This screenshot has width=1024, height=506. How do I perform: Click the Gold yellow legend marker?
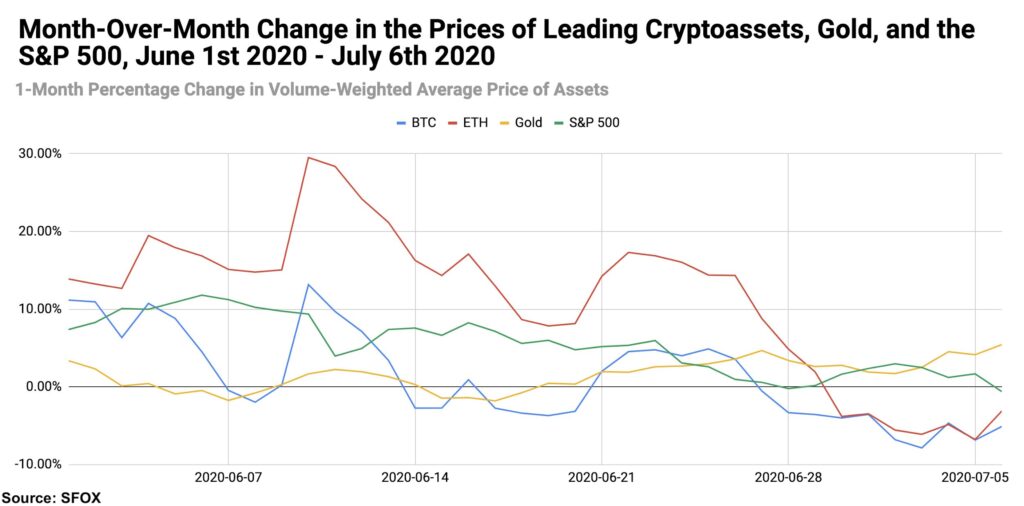[x=502, y=123]
